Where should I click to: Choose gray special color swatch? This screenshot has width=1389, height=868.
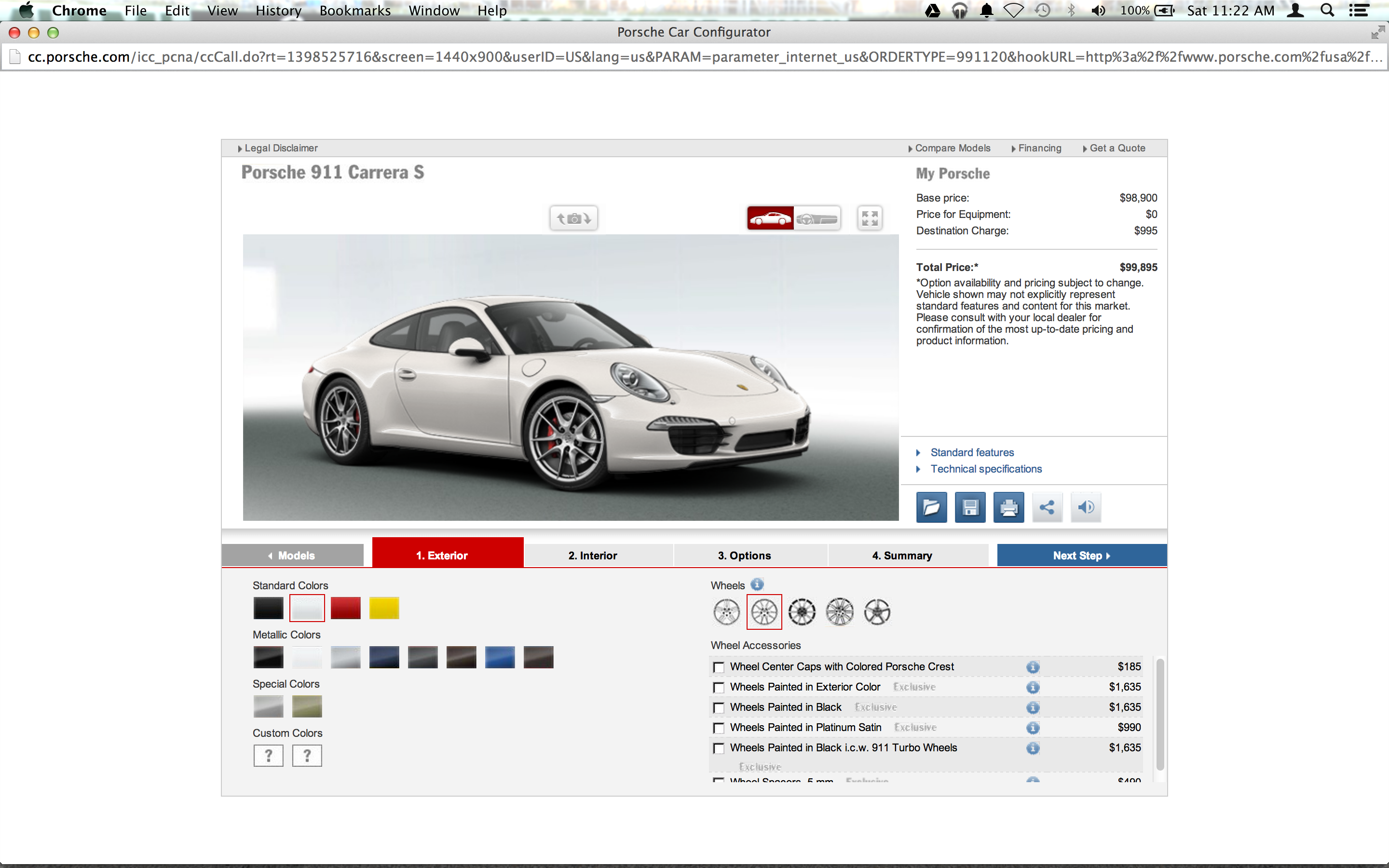click(268, 706)
